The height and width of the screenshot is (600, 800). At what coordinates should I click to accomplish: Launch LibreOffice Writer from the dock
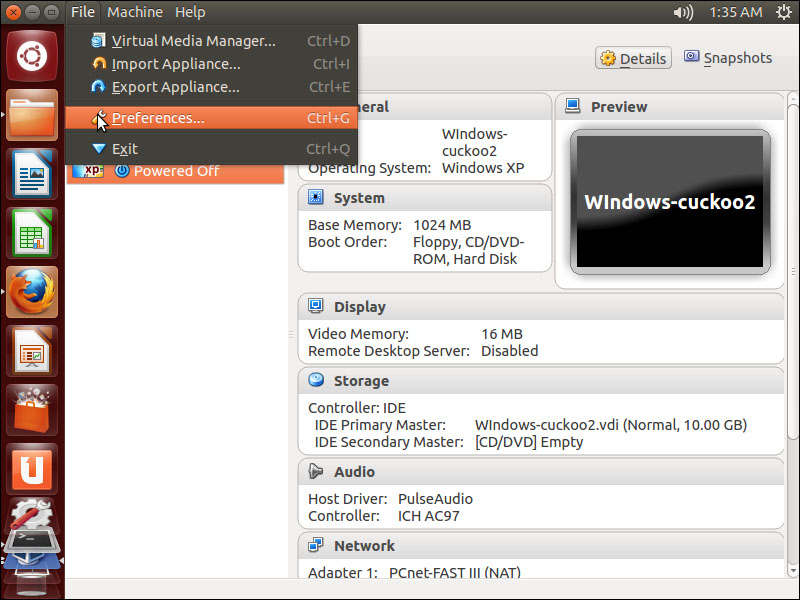click(32, 174)
